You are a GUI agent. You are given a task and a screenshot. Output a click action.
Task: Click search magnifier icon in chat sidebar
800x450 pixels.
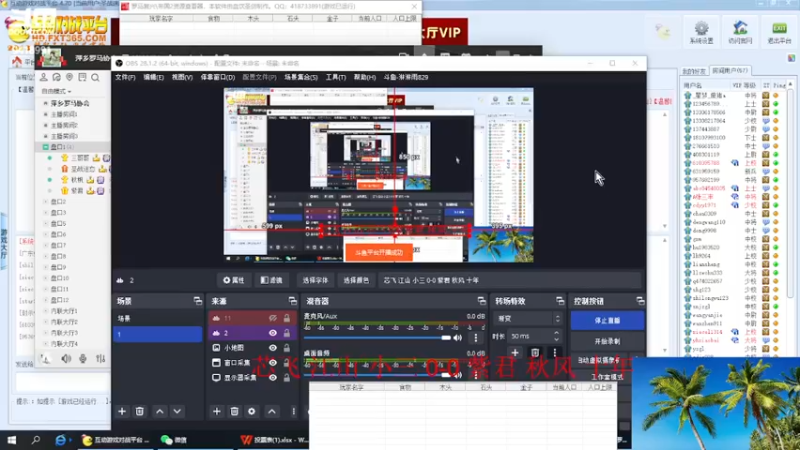95,78
